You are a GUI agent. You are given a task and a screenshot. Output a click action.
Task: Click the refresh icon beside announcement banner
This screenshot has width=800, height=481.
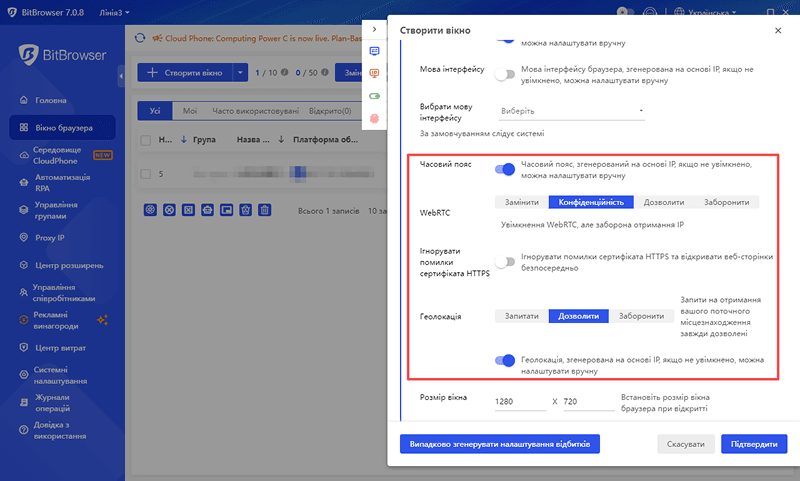click(x=140, y=39)
